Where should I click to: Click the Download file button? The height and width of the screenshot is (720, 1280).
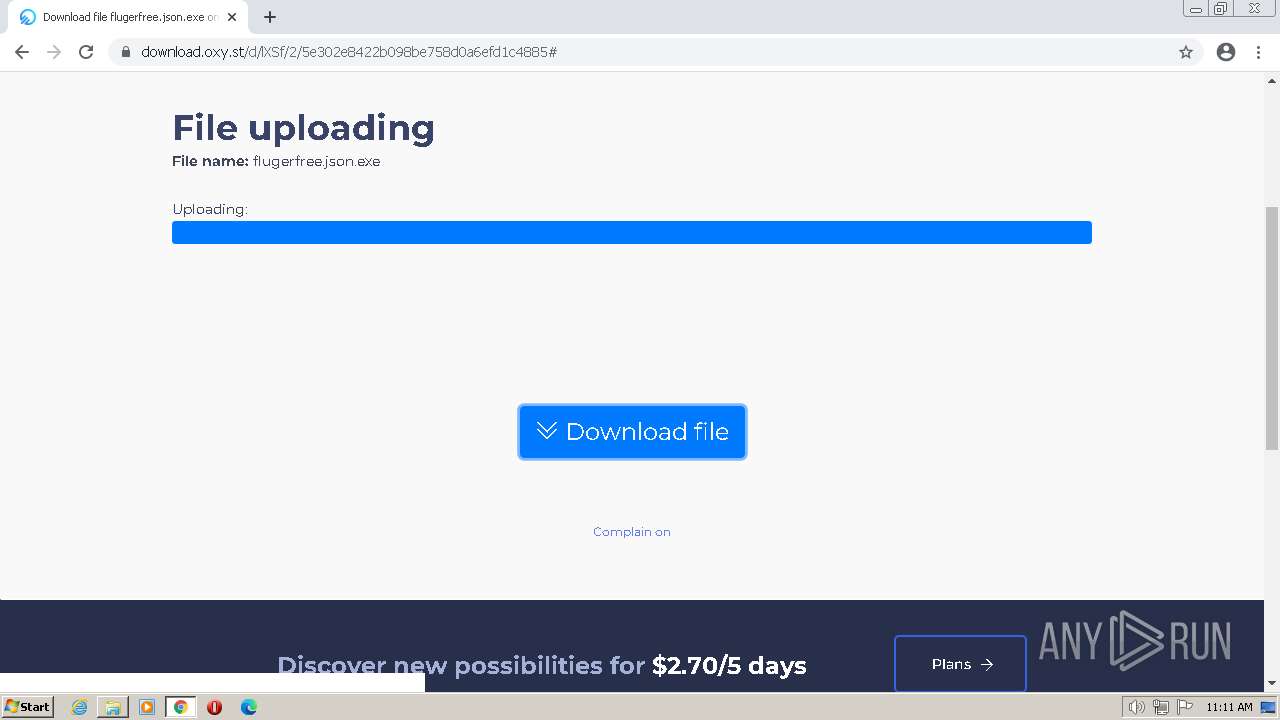pyautogui.click(x=632, y=432)
